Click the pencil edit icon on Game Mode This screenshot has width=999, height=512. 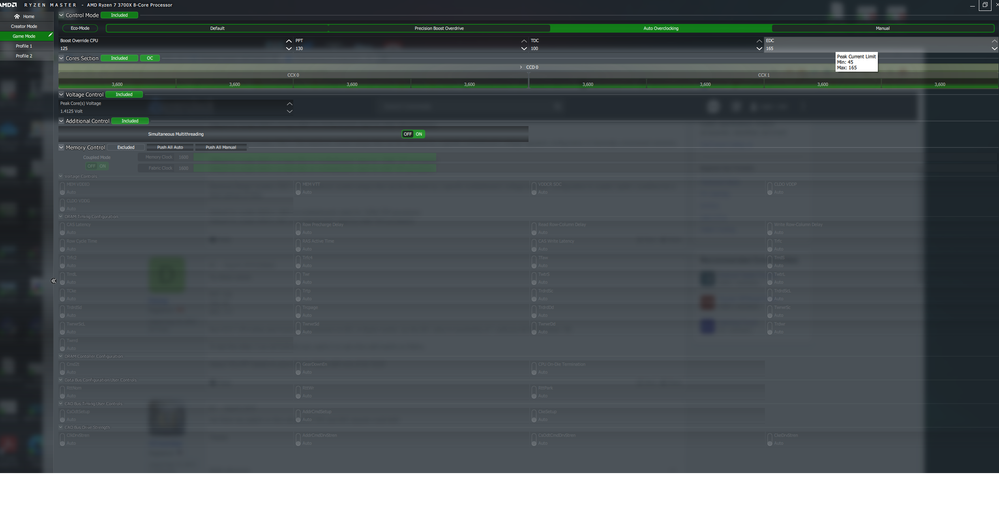[50, 36]
